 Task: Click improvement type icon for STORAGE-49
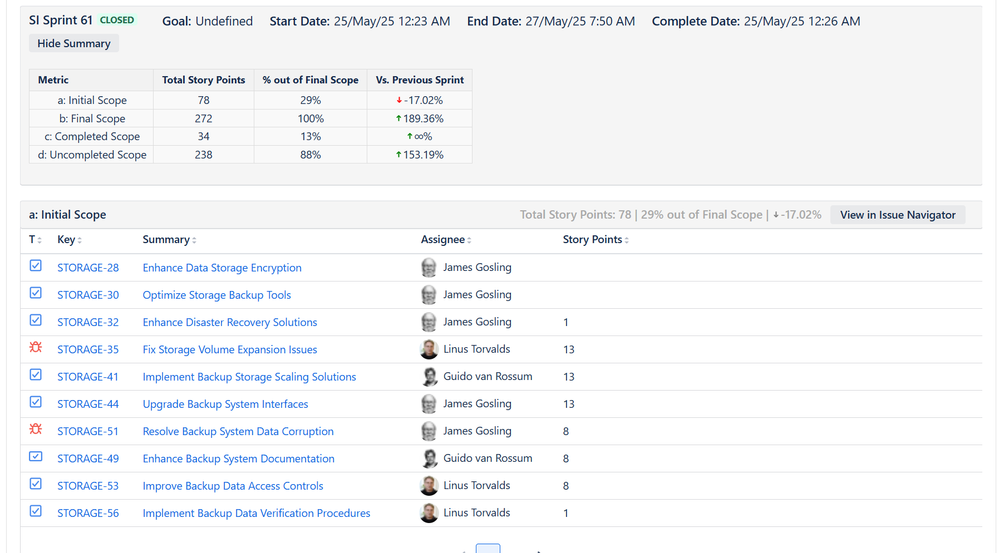point(36,457)
